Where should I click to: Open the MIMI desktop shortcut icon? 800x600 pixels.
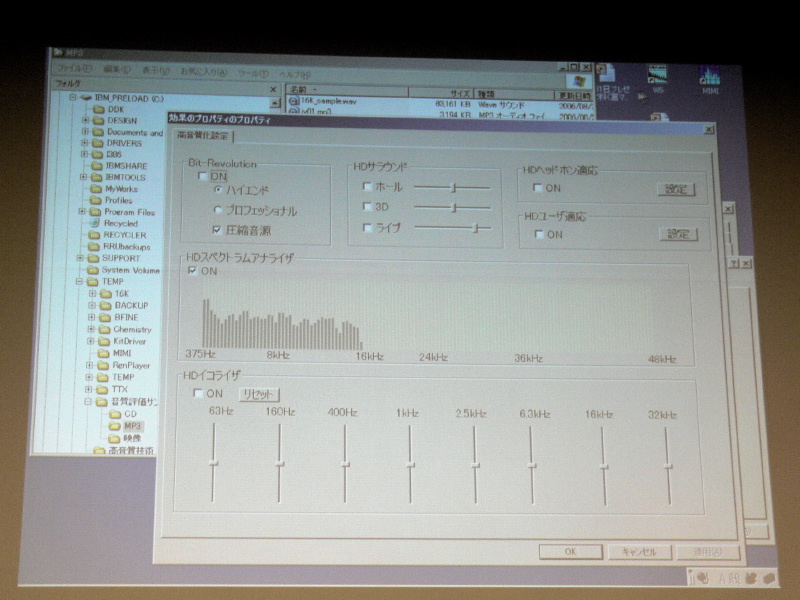[x=710, y=76]
